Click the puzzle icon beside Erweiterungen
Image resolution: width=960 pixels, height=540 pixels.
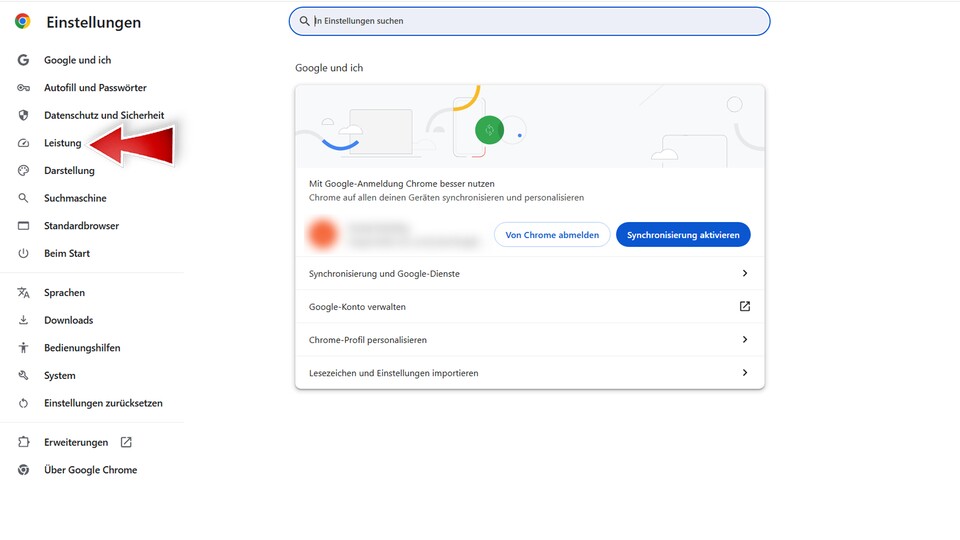23,442
